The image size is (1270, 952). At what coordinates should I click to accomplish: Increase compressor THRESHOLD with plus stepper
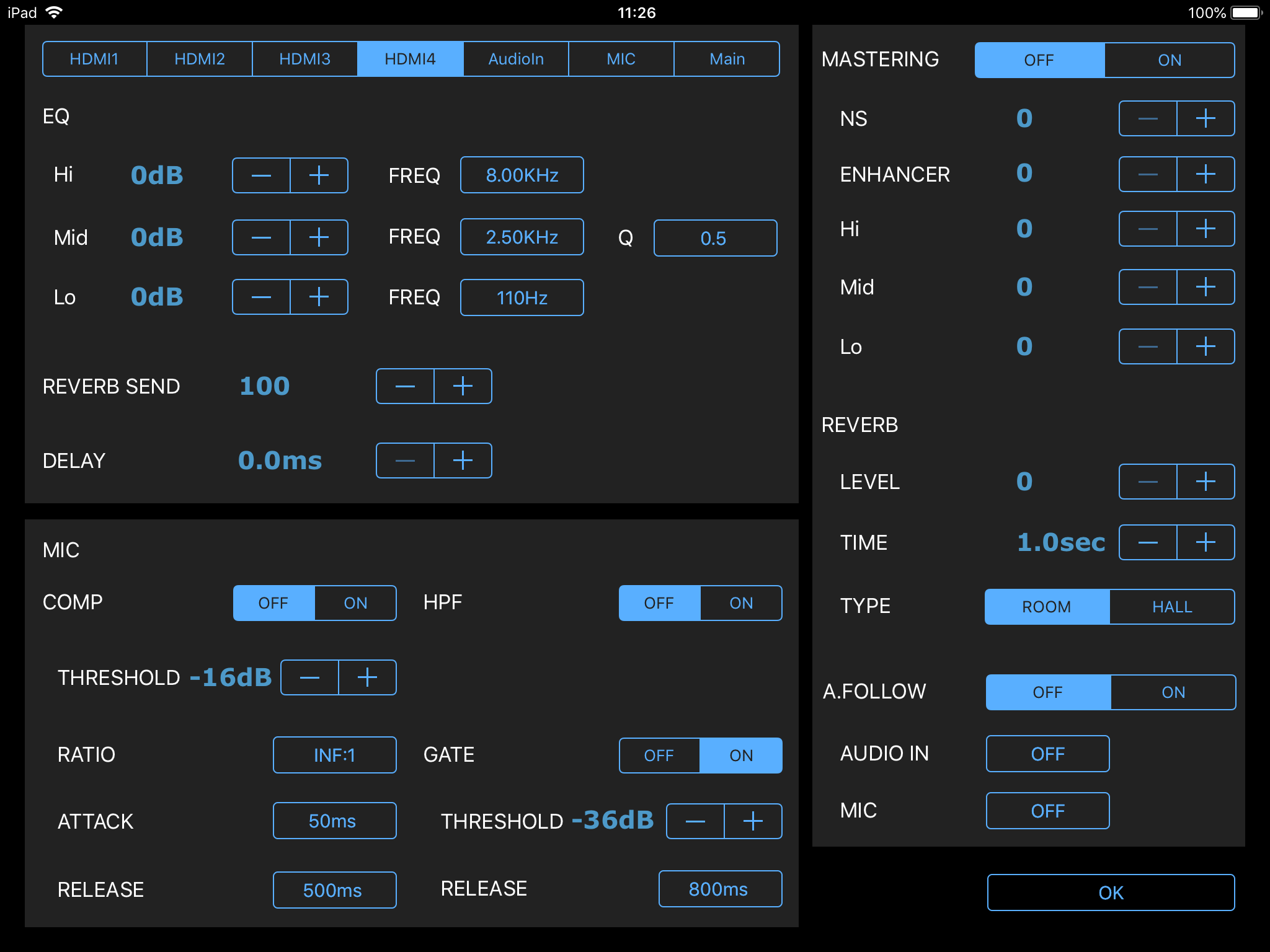pos(367,677)
